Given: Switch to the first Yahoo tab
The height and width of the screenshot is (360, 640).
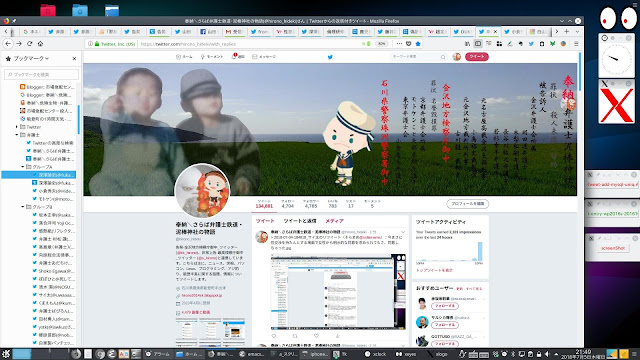Looking at the screenshot, I should [x=284, y=31].
